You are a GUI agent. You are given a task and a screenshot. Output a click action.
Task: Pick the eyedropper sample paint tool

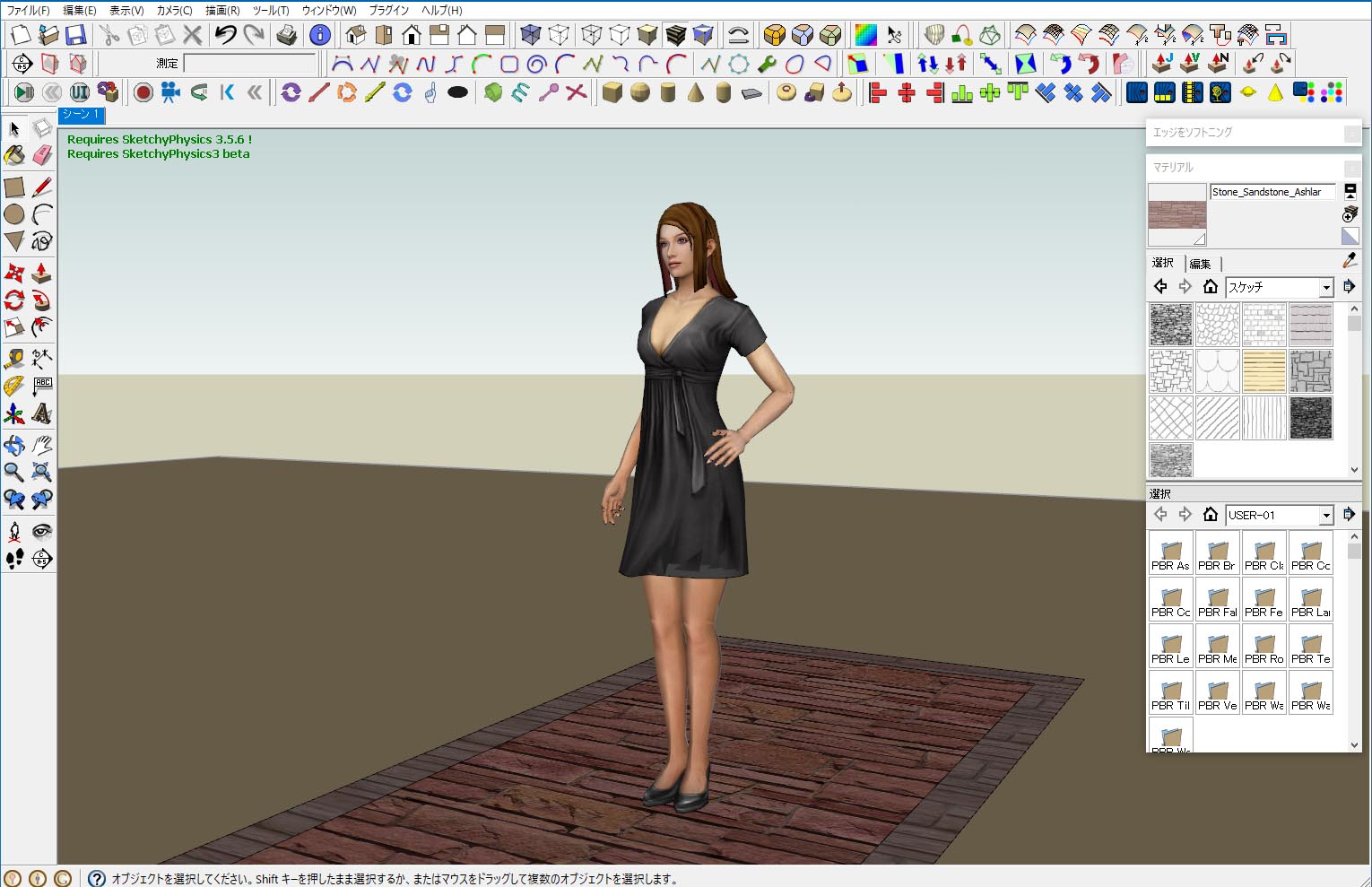(x=1350, y=261)
